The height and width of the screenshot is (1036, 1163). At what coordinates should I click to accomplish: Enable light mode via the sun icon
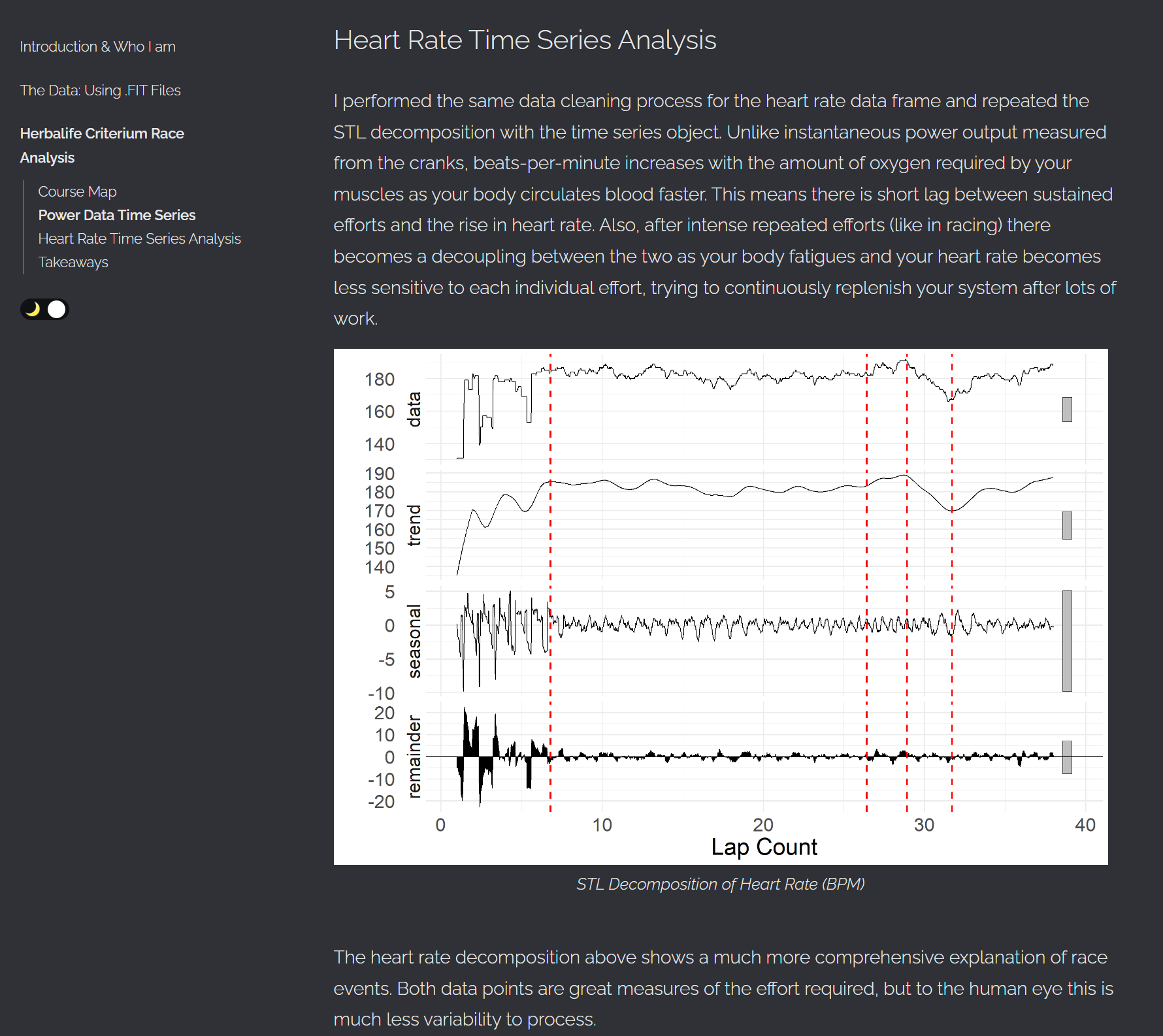click(56, 309)
